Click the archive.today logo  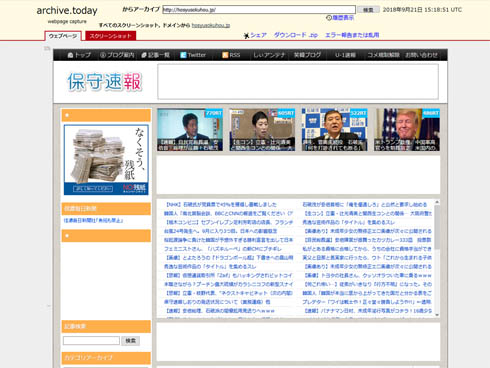coord(67,11)
